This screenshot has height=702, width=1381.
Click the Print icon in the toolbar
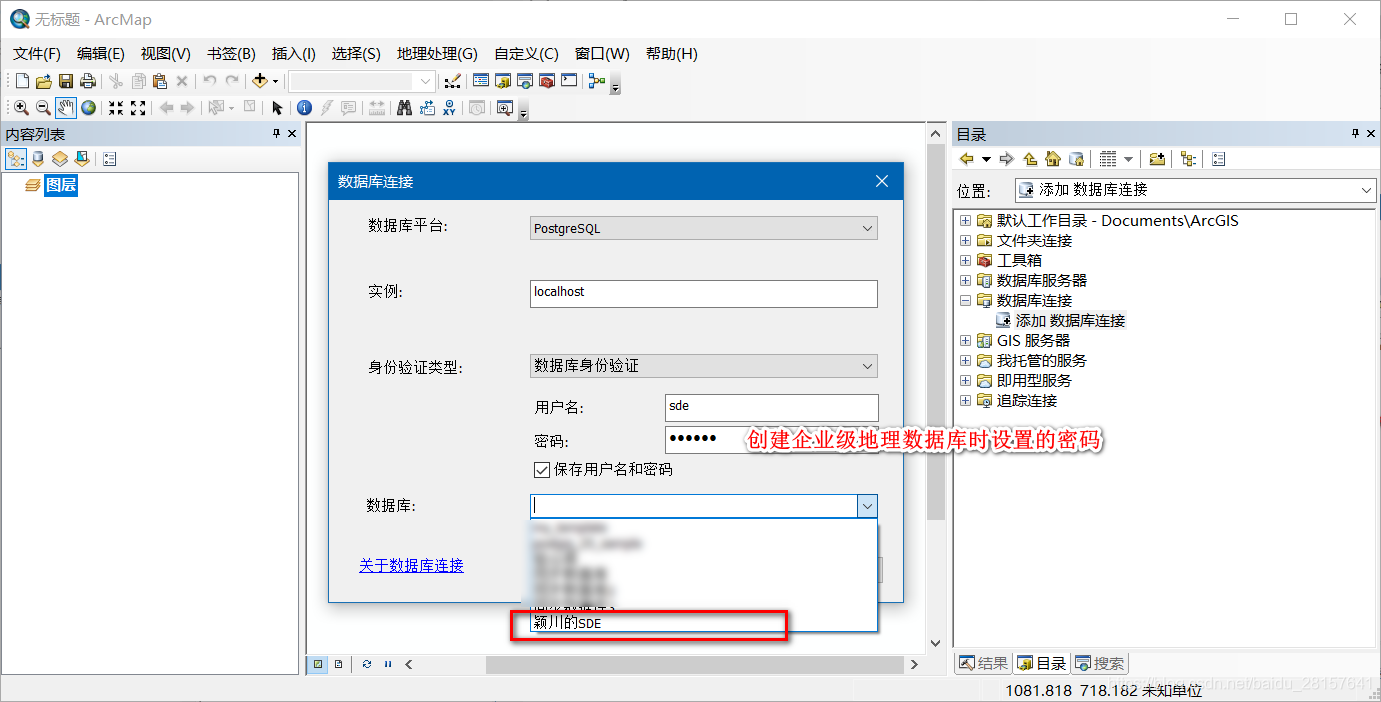[x=88, y=81]
